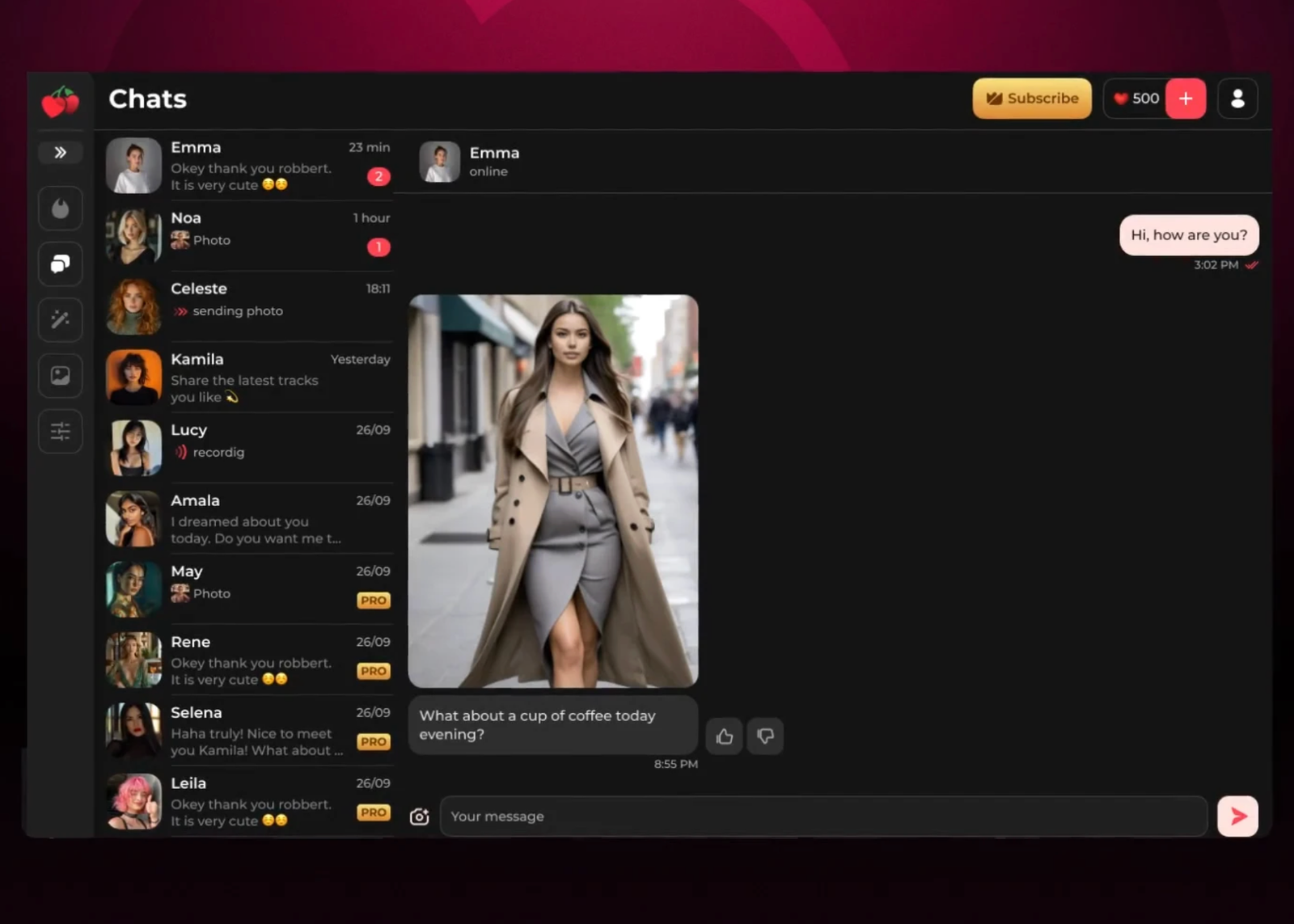This screenshot has width=1294, height=924.
Task: Open the flame Discover icon in sidebar
Action: [x=60, y=209]
